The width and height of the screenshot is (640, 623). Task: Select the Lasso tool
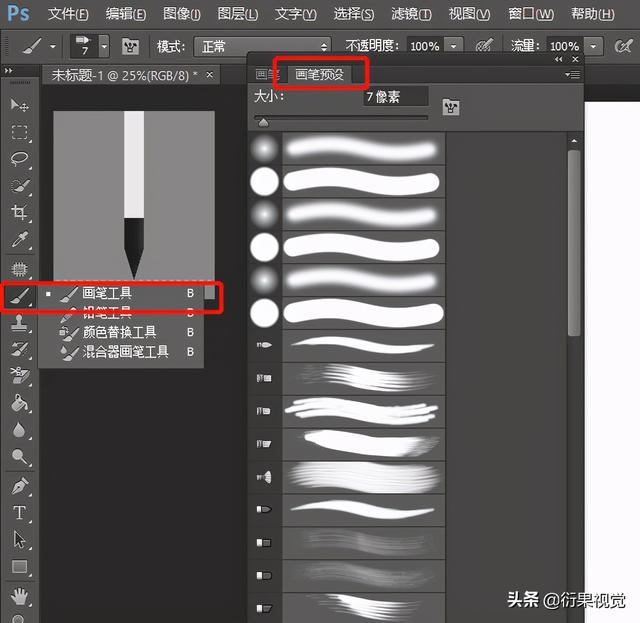click(x=19, y=159)
